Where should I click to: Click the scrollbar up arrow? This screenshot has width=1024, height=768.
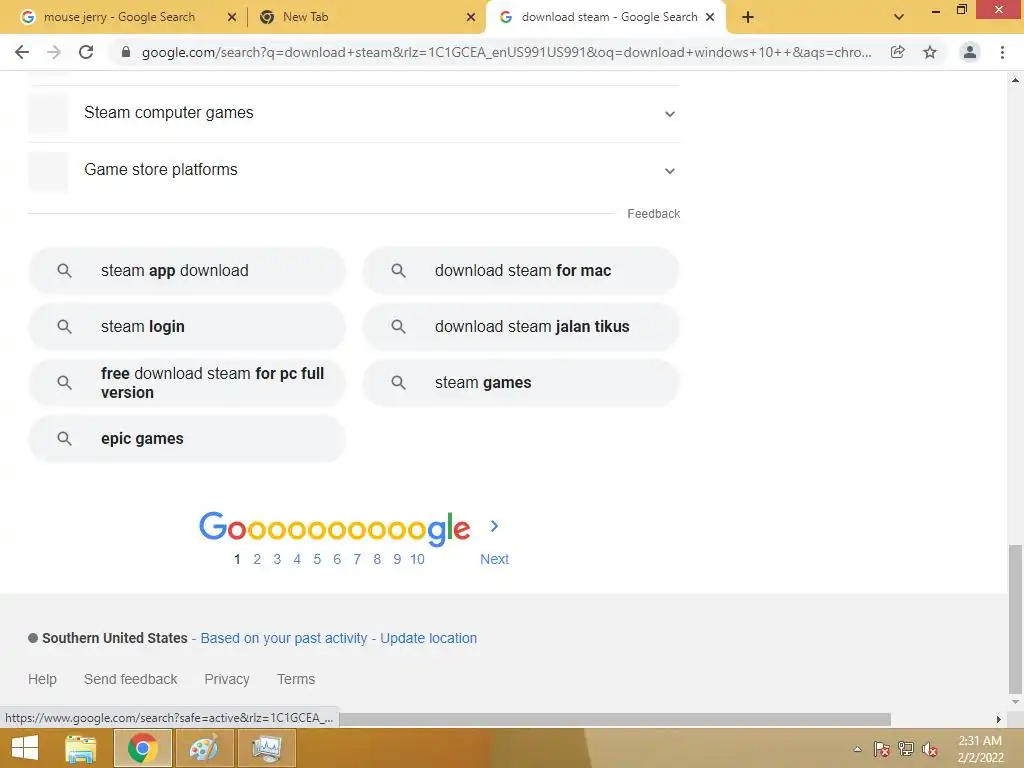pos(1015,80)
